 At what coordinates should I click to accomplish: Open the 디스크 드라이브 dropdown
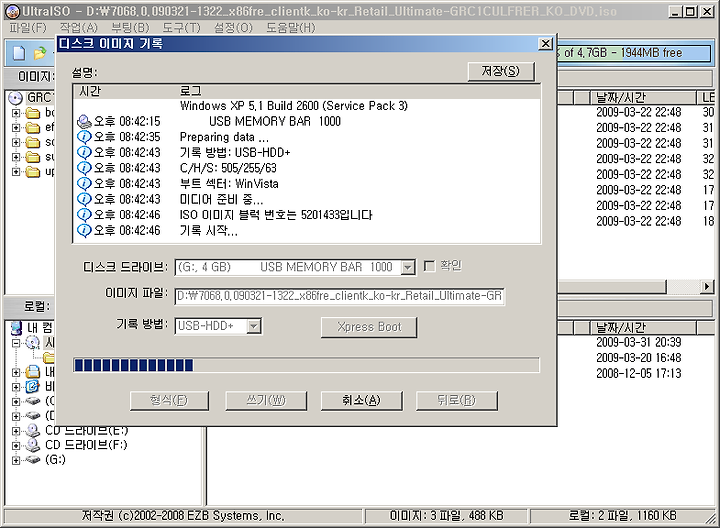pos(408,267)
